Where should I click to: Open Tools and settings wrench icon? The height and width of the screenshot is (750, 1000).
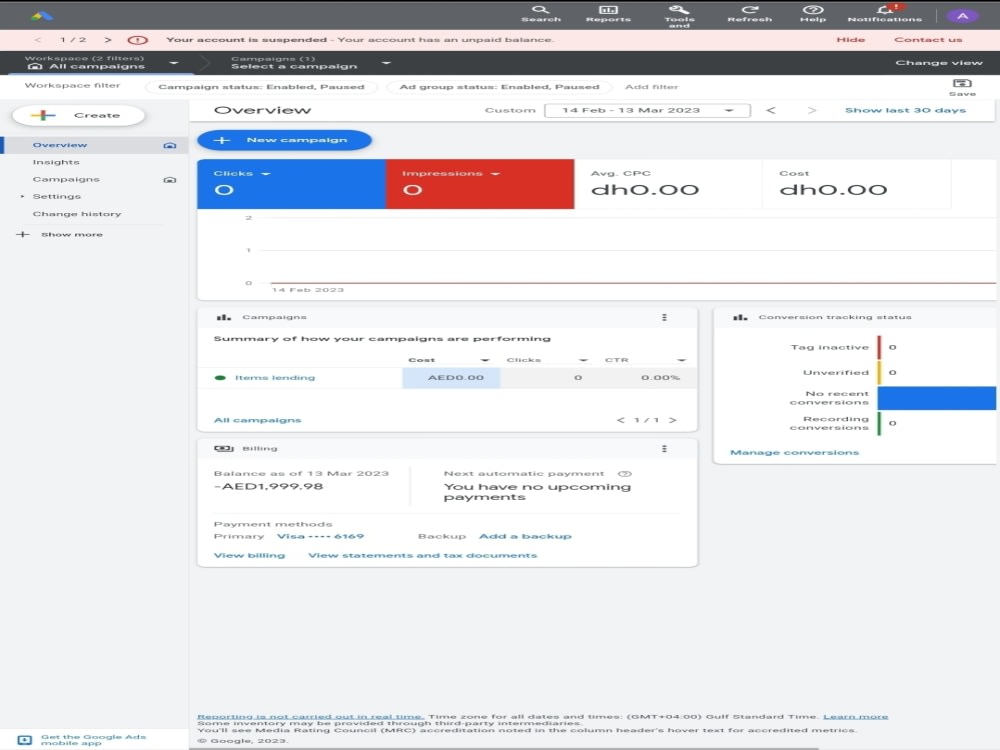point(679,10)
